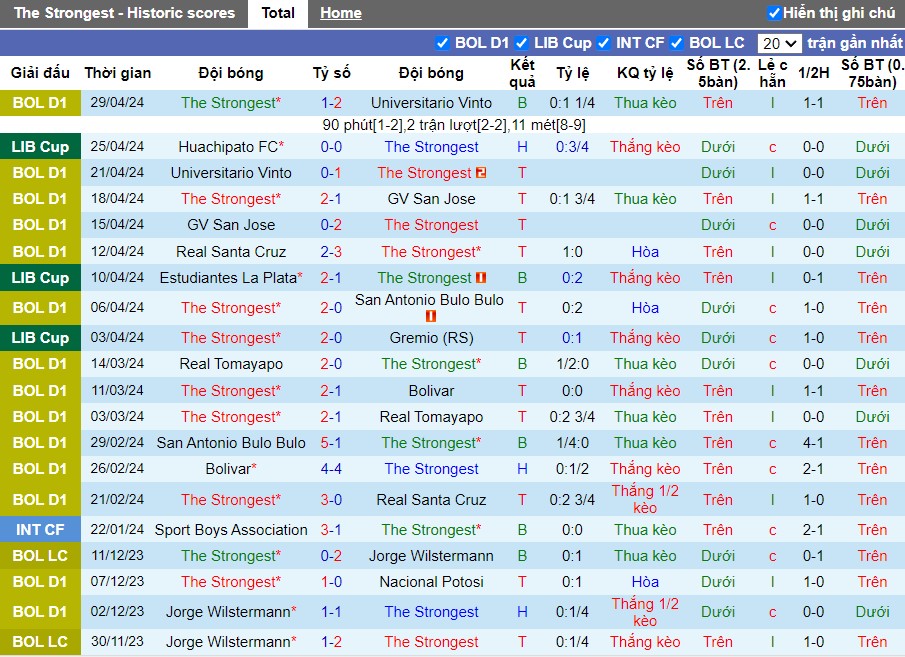Open Nacional Potosi team link
The image size is (905, 657).
(x=431, y=582)
